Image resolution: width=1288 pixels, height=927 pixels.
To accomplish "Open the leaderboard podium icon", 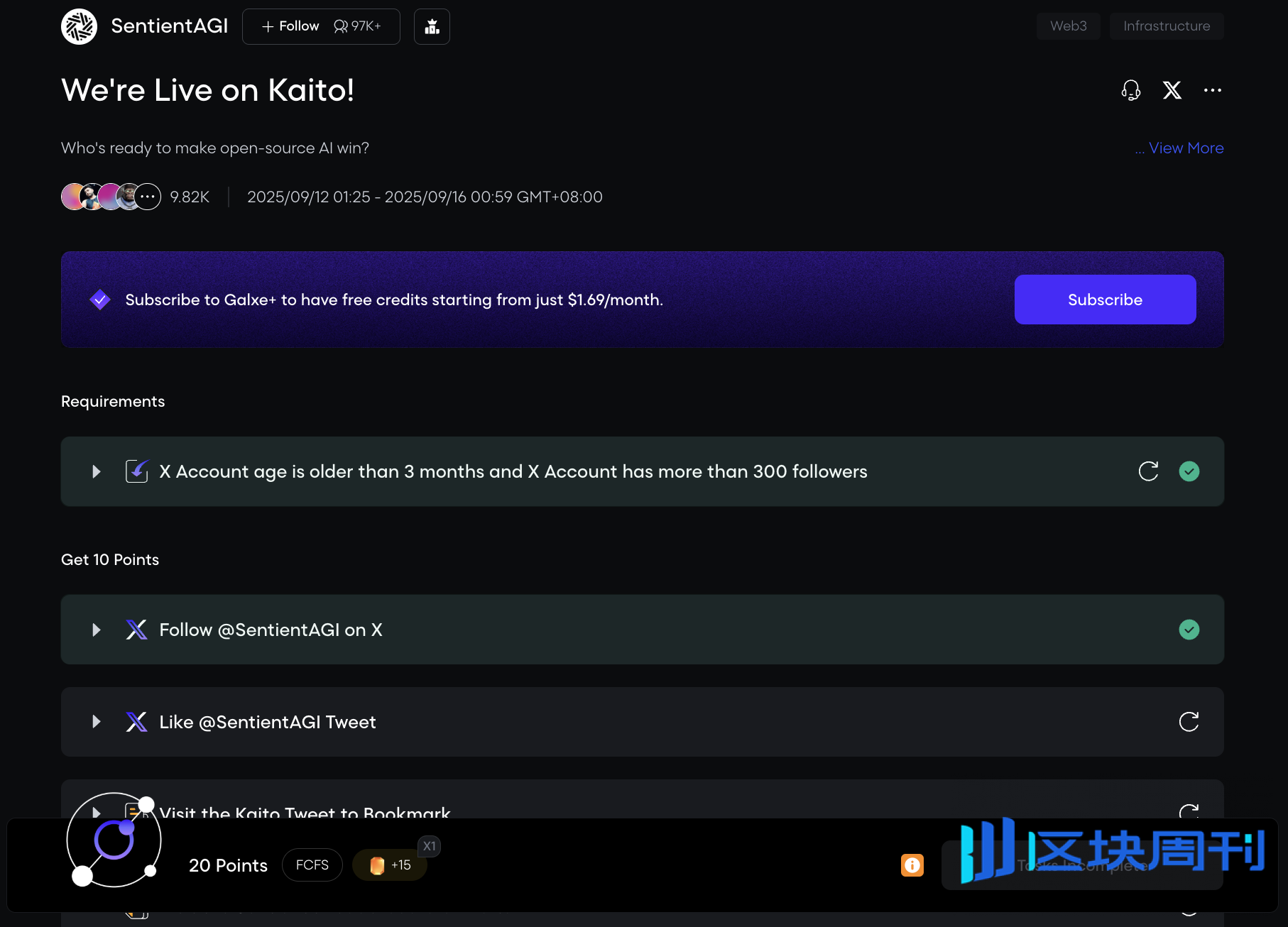I will coord(432,26).
